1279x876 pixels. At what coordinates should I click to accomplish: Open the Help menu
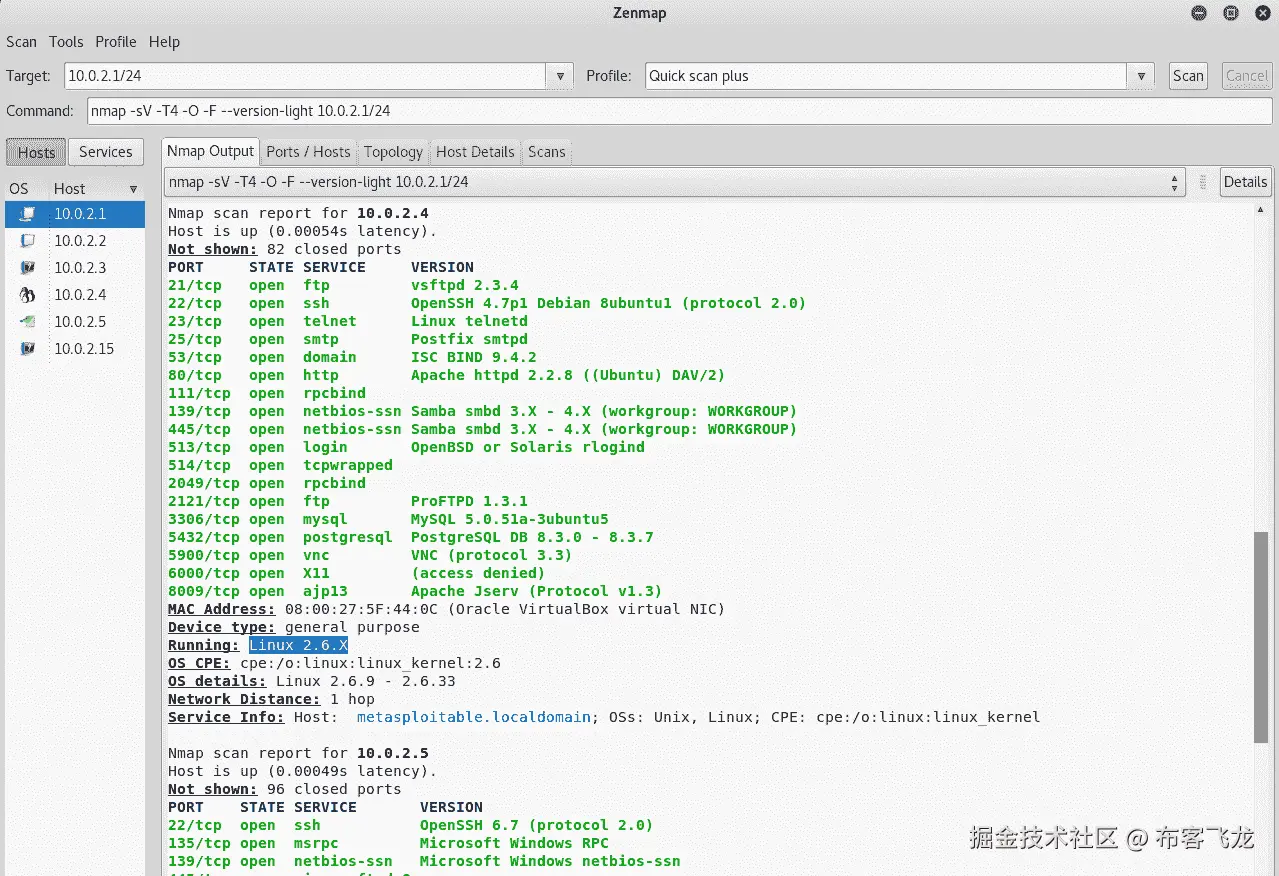[x=164, y=42]
